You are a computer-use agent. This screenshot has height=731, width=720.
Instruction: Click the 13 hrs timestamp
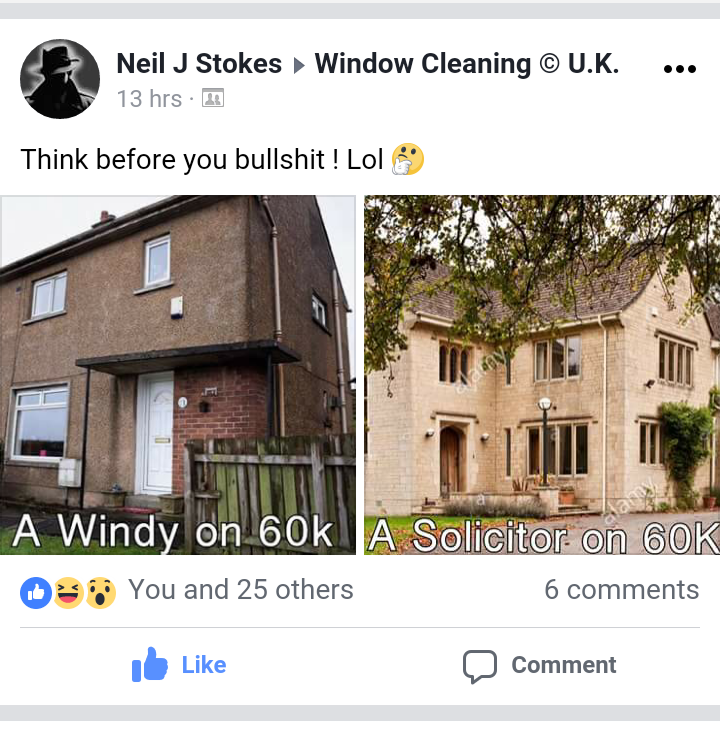[149, 99]
